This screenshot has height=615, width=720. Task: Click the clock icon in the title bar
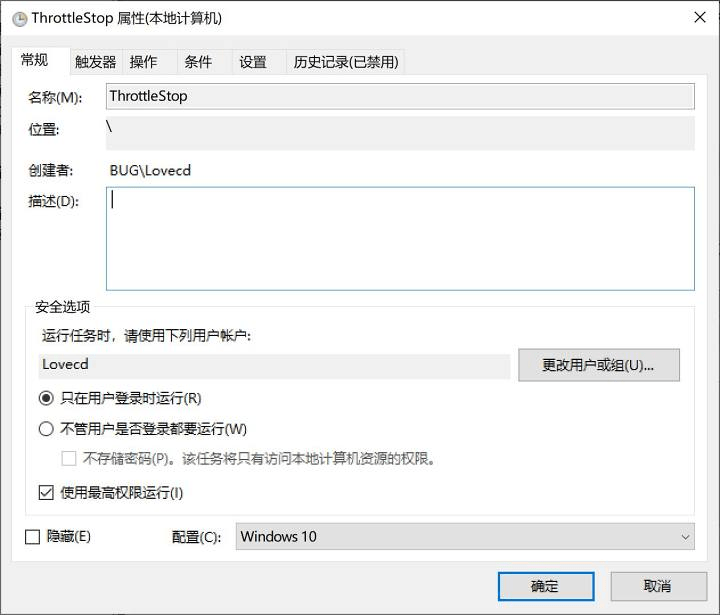[20, 19]
